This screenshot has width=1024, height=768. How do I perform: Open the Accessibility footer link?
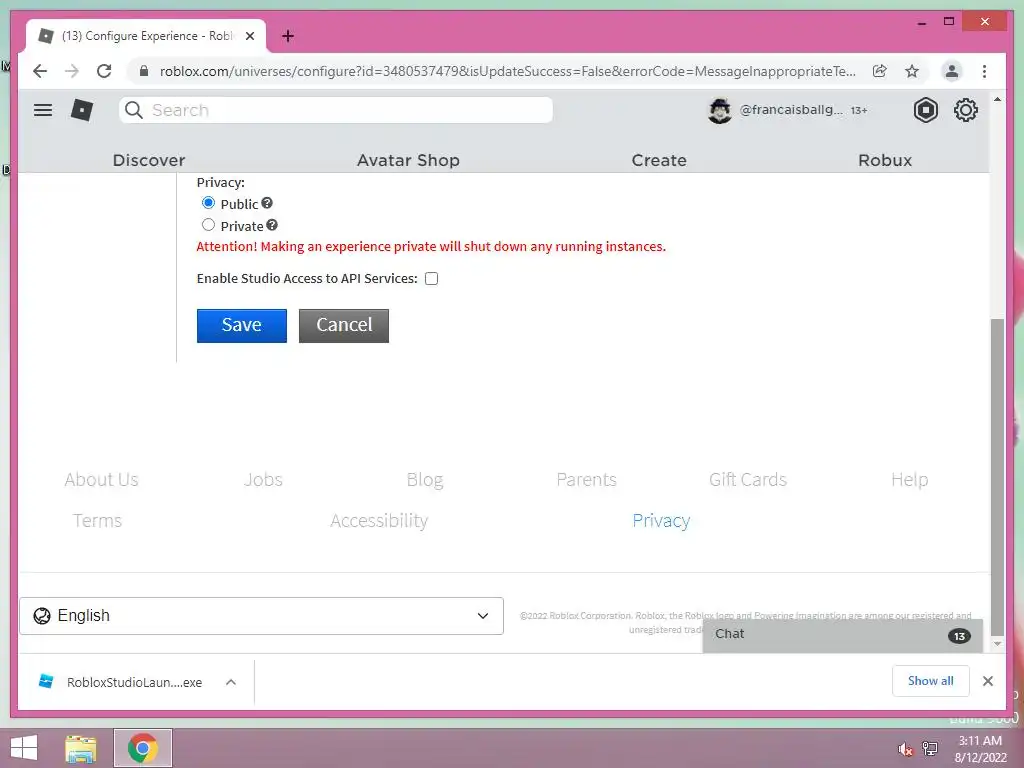(x=379, y=520)
